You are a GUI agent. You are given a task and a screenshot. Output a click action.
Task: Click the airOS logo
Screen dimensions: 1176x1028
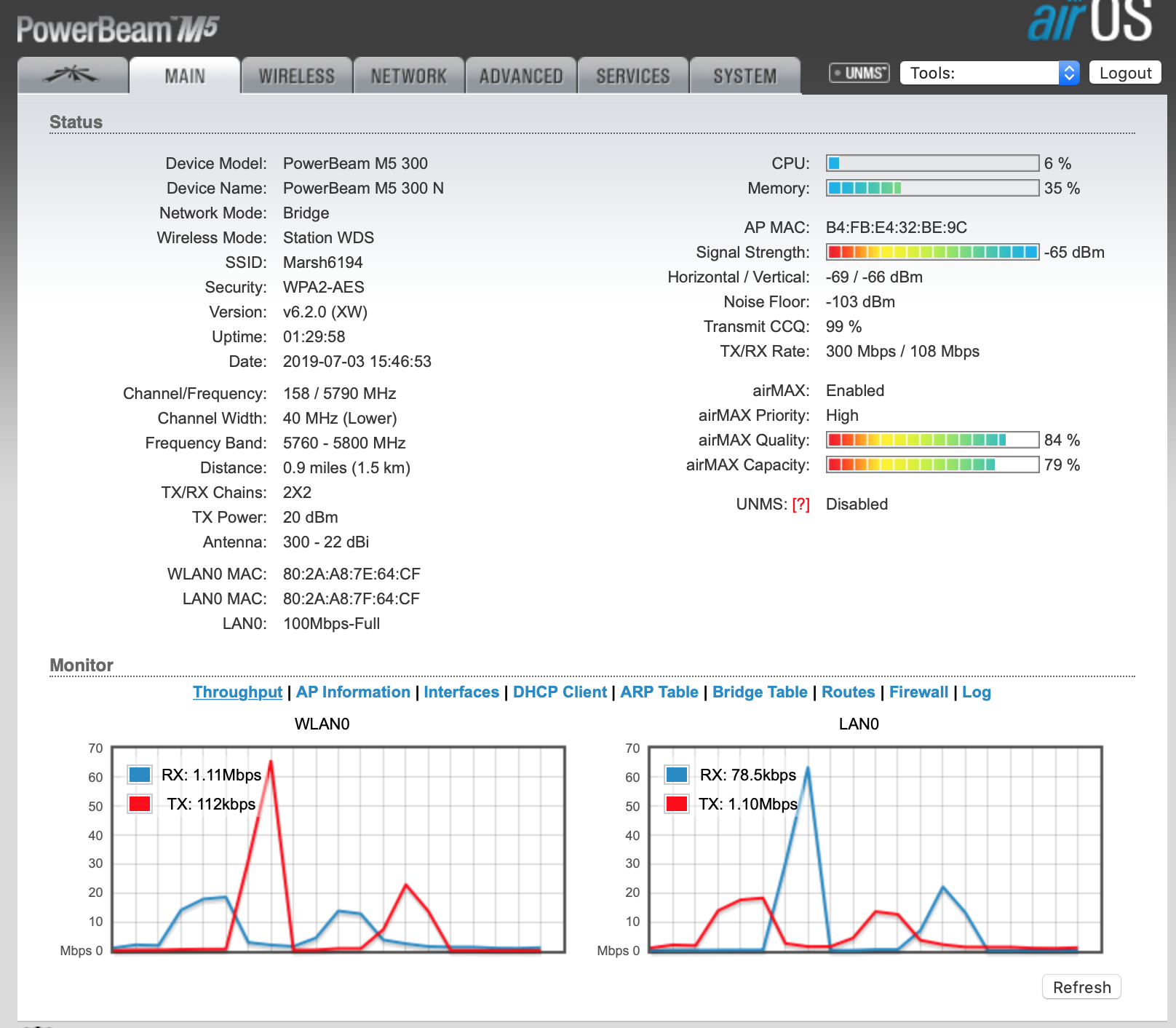(1090, 20)
